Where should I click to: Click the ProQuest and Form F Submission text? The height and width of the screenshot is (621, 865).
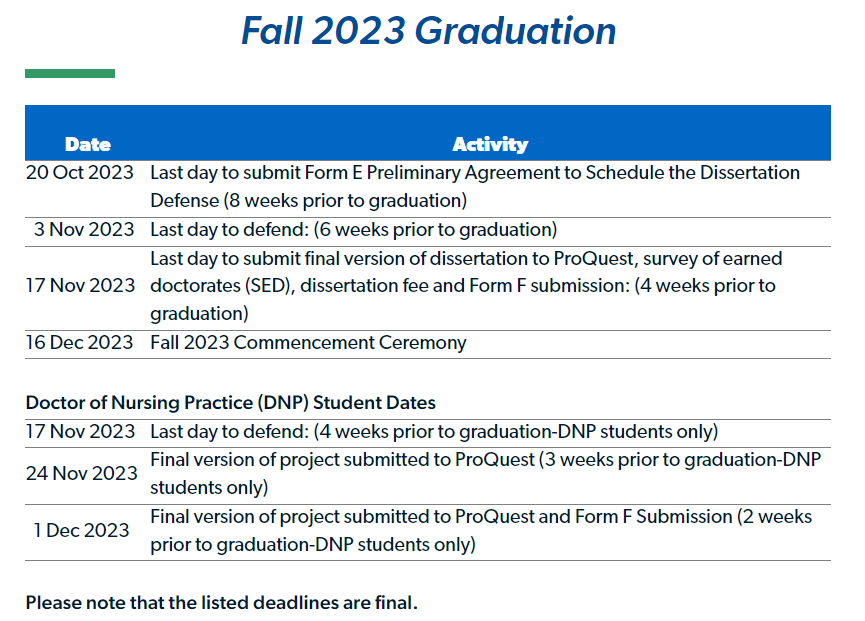tap(481, 530)
